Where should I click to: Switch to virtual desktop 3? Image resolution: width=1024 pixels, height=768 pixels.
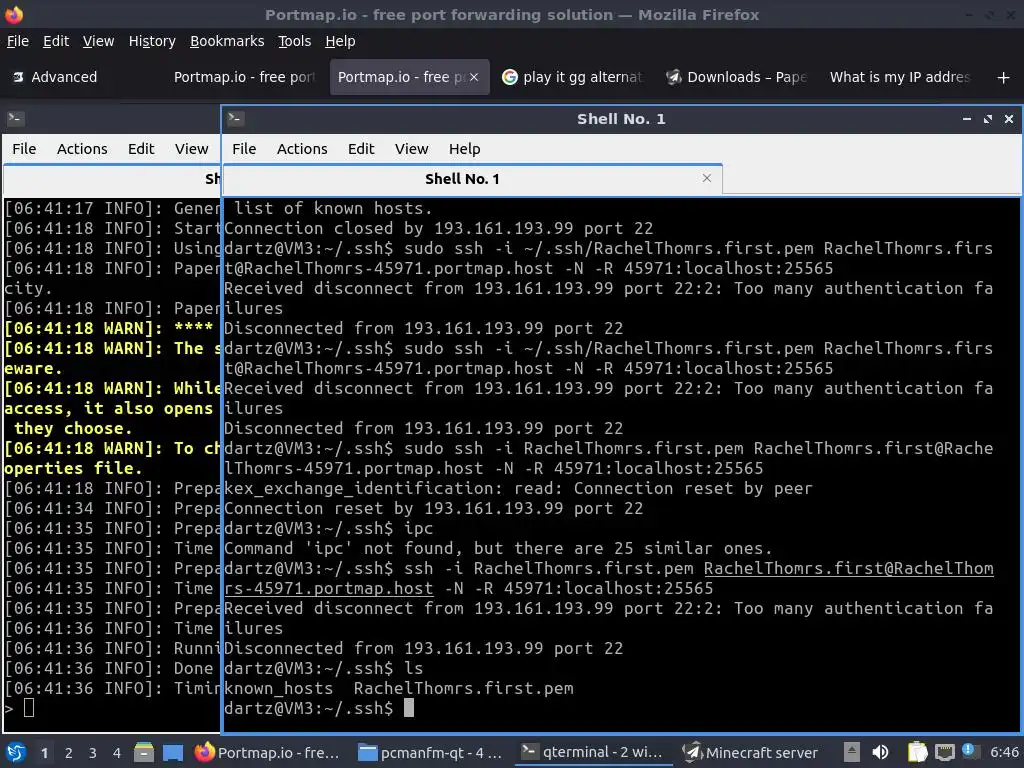point(92,753)
